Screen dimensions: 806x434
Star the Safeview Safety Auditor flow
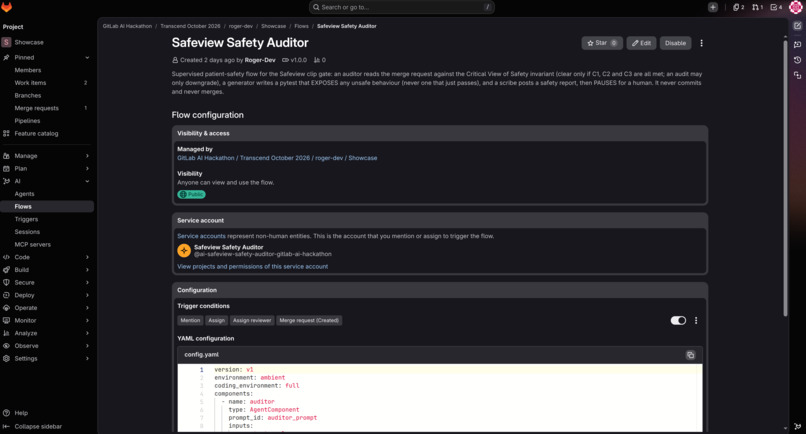[x=602, y=43]
